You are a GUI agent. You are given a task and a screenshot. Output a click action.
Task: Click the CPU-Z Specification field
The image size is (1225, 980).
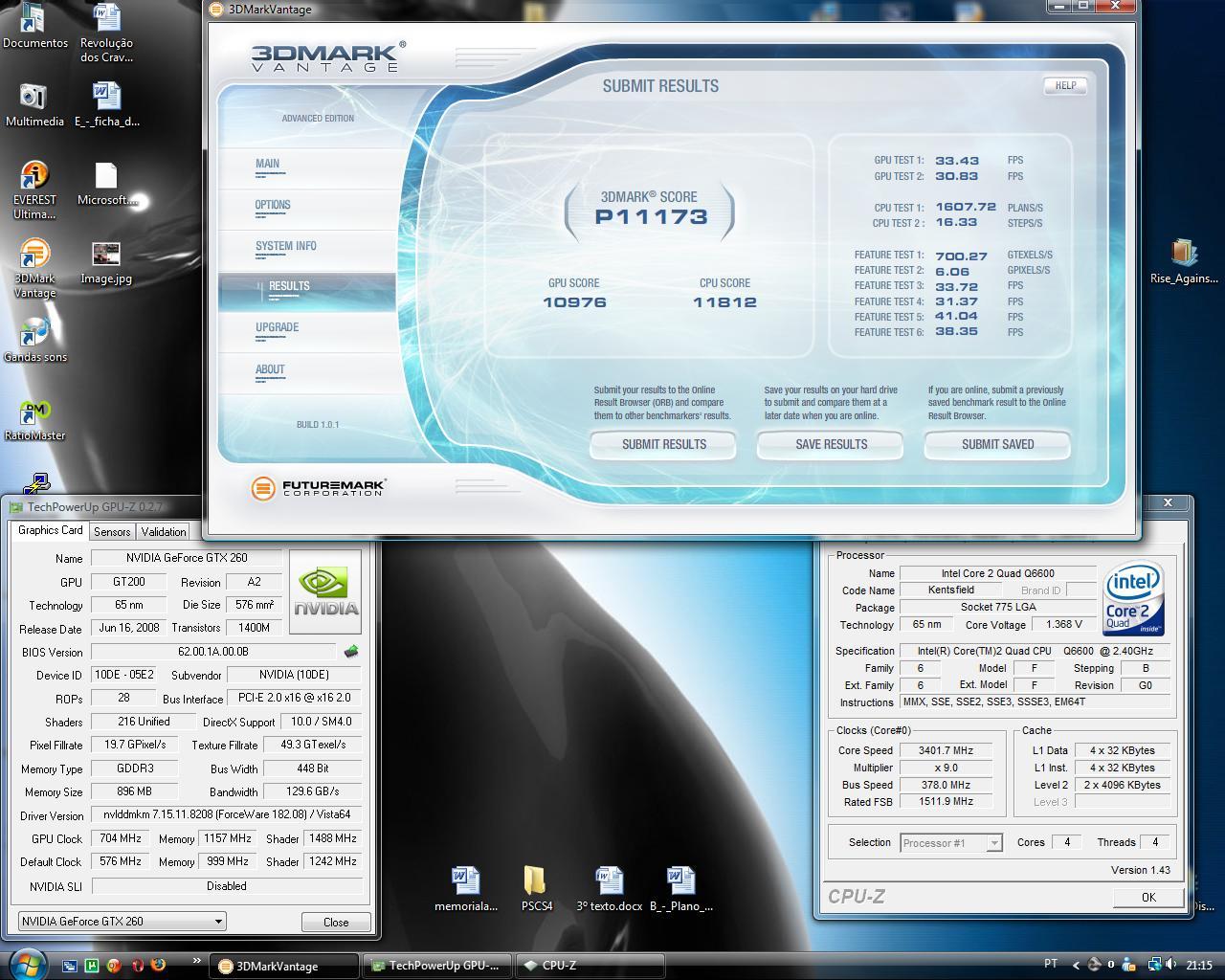(x=1036, y=651)
